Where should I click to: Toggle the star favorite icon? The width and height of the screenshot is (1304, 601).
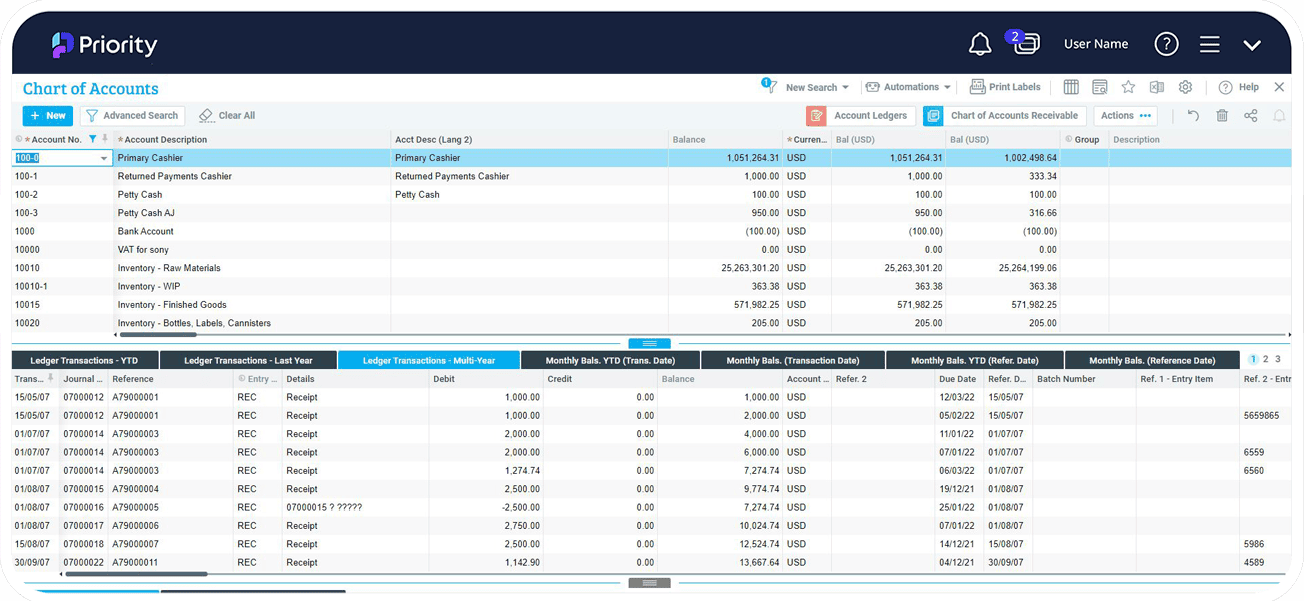coord(1128,87)
